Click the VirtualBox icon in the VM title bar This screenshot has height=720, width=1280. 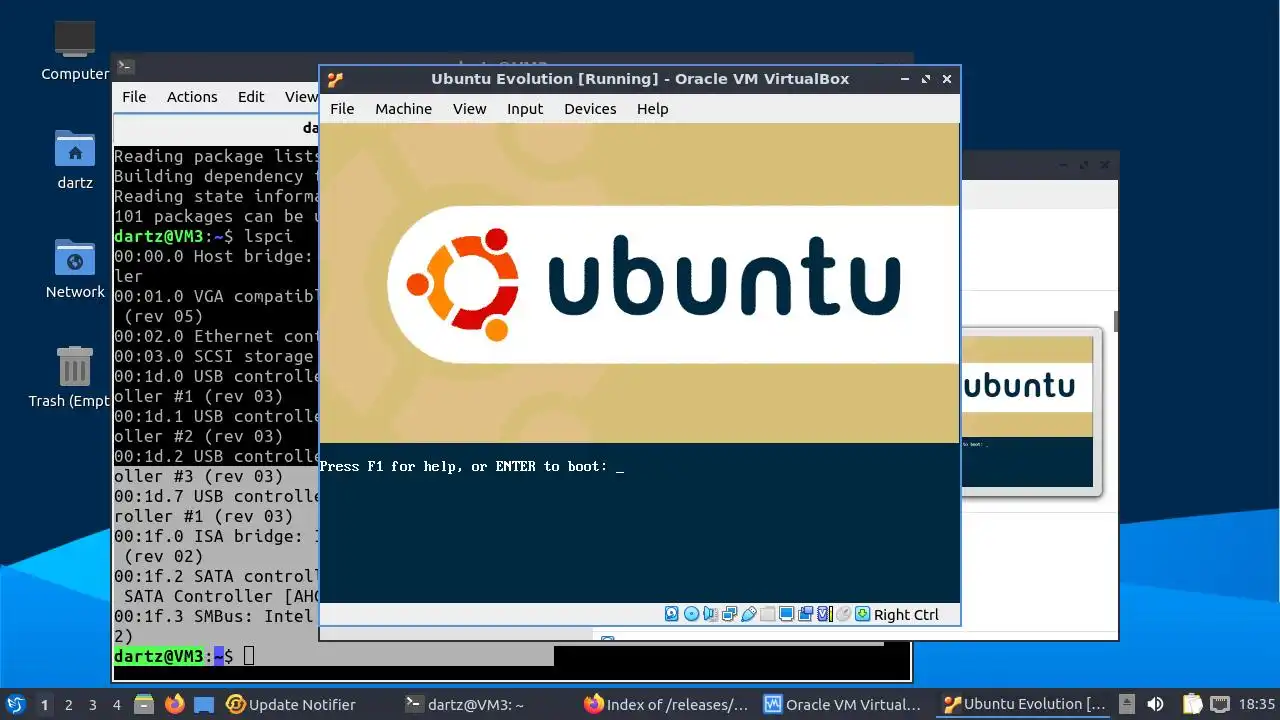335,79
